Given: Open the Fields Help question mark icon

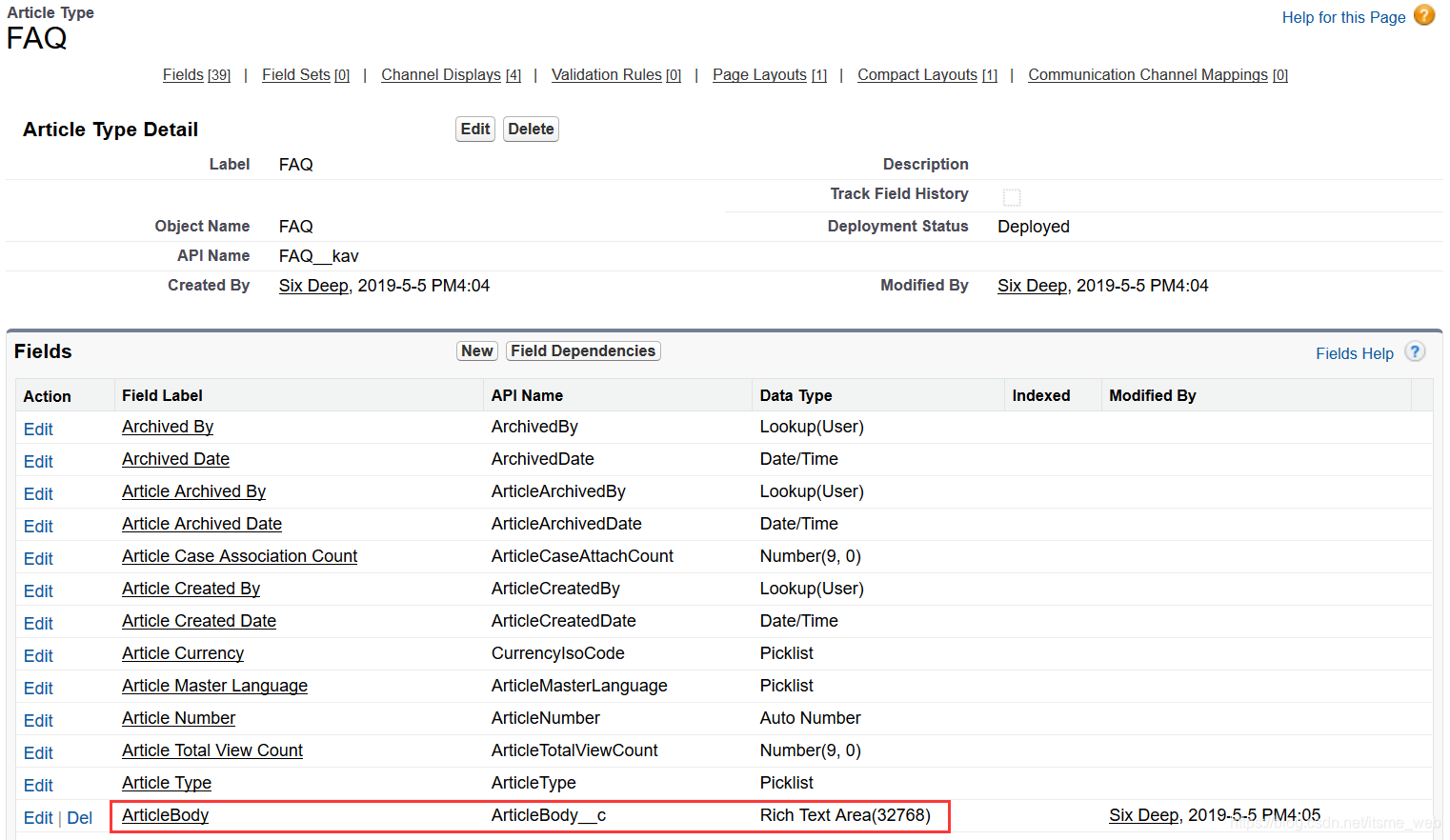Looking at the screenshot, I should [x=1415, y=351].
